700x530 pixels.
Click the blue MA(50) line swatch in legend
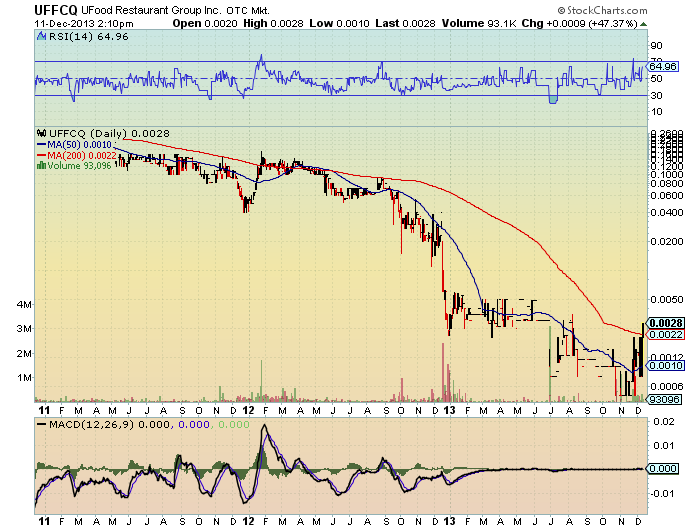[x=42, y=145]
